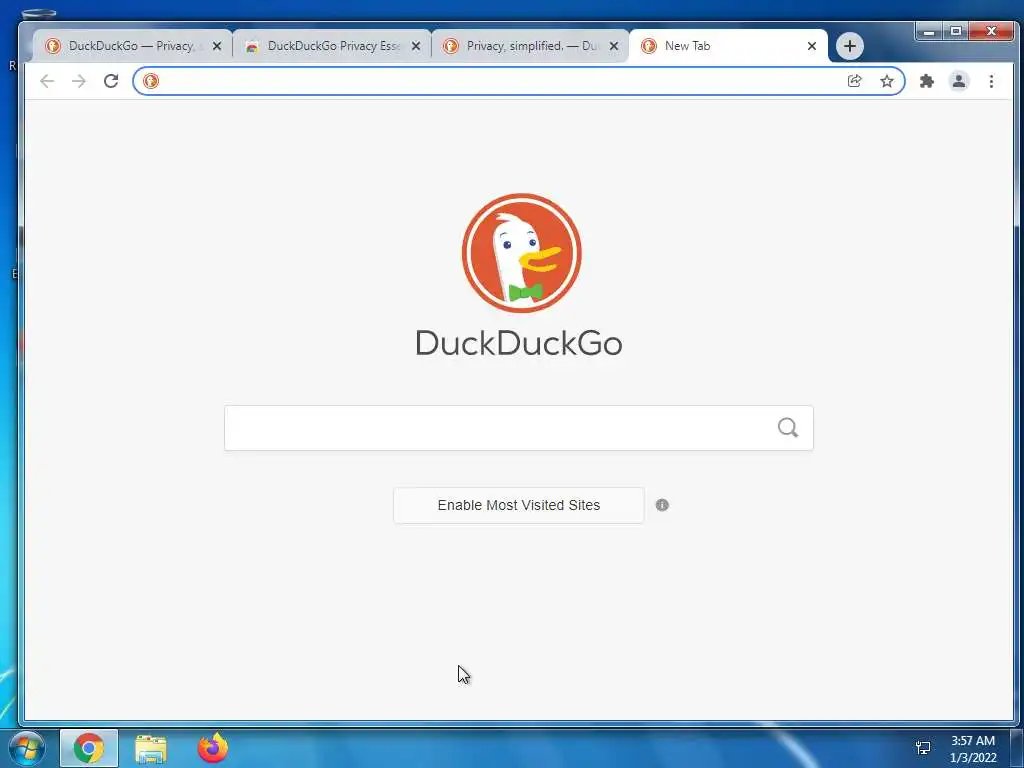The height and width of the screenshot is (768, 1024).
Task: Open a new tab with the plus button
Action: 850,46
